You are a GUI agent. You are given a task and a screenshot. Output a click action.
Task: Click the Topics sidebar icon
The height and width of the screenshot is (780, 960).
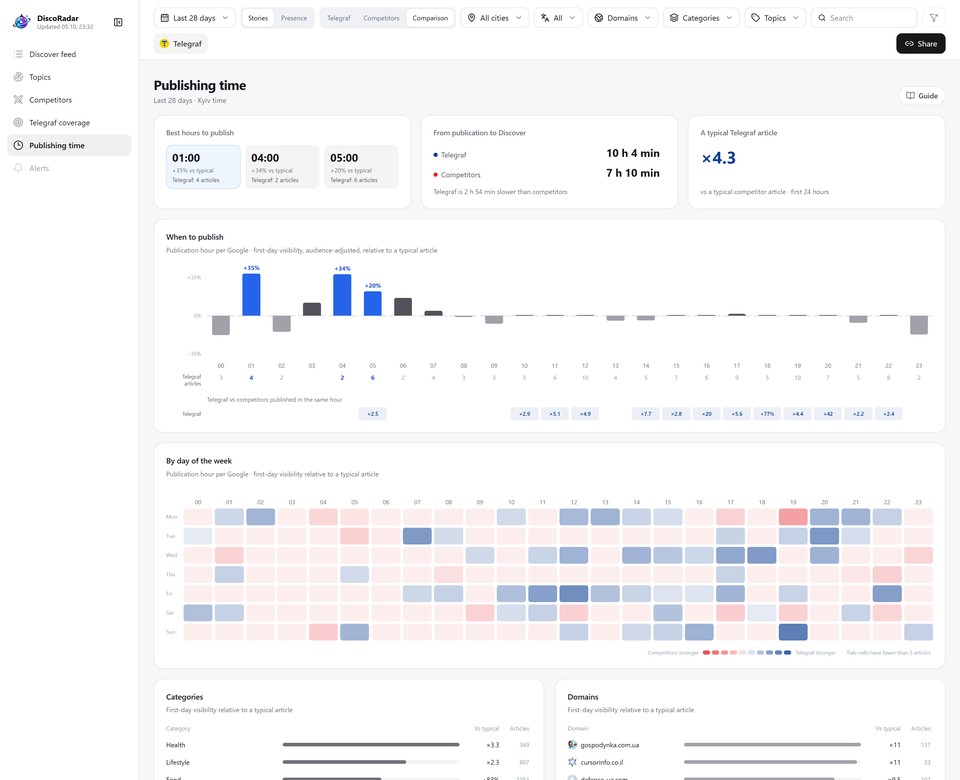pyautogui.click(x=18, y=77)
